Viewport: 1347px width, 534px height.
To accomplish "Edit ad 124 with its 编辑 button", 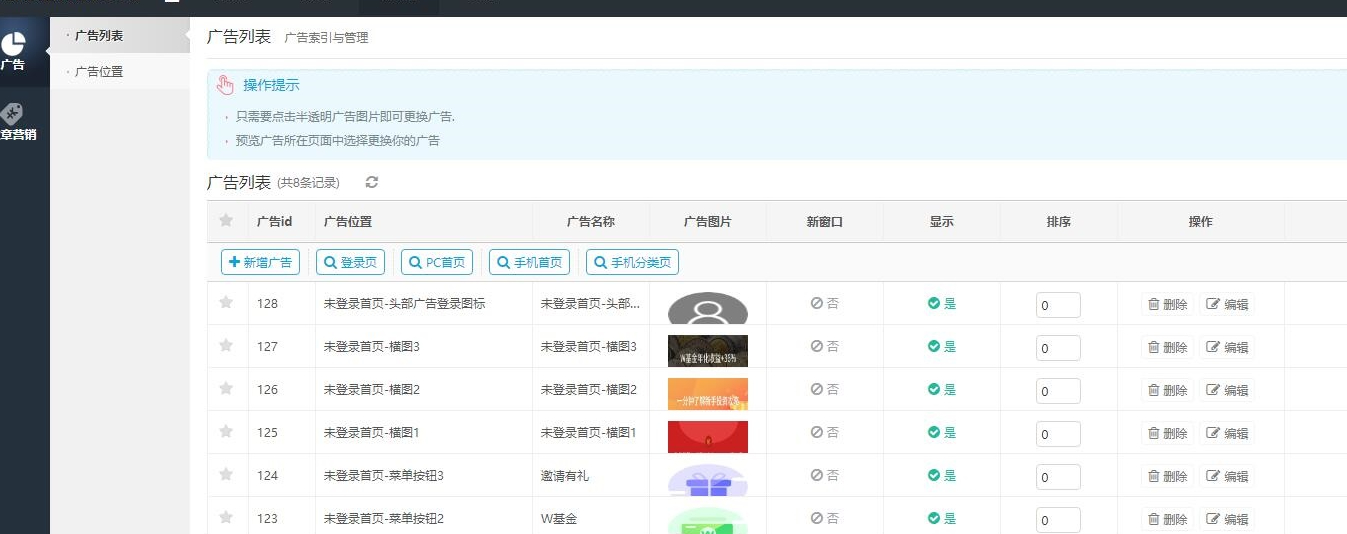I will (x=1227, y=476).
